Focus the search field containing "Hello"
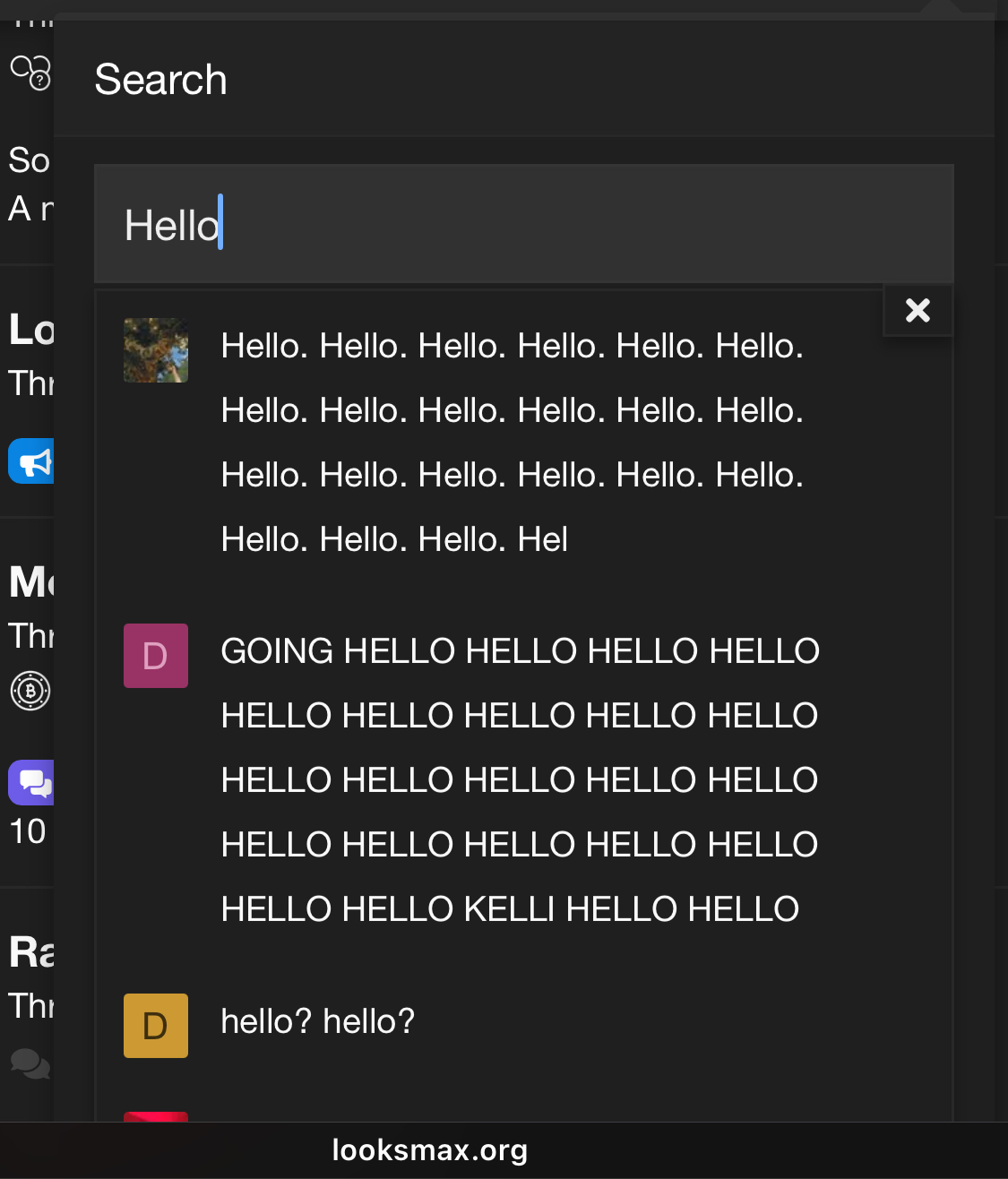 click(523, 224)
